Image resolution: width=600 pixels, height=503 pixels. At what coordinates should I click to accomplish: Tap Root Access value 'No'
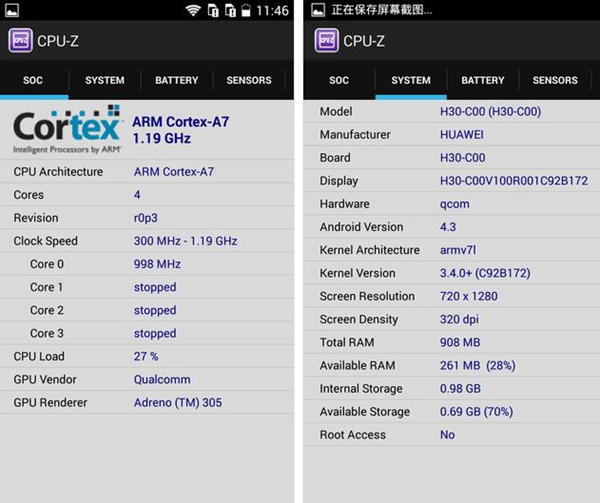pyautogui.click(x=447, y=435)
